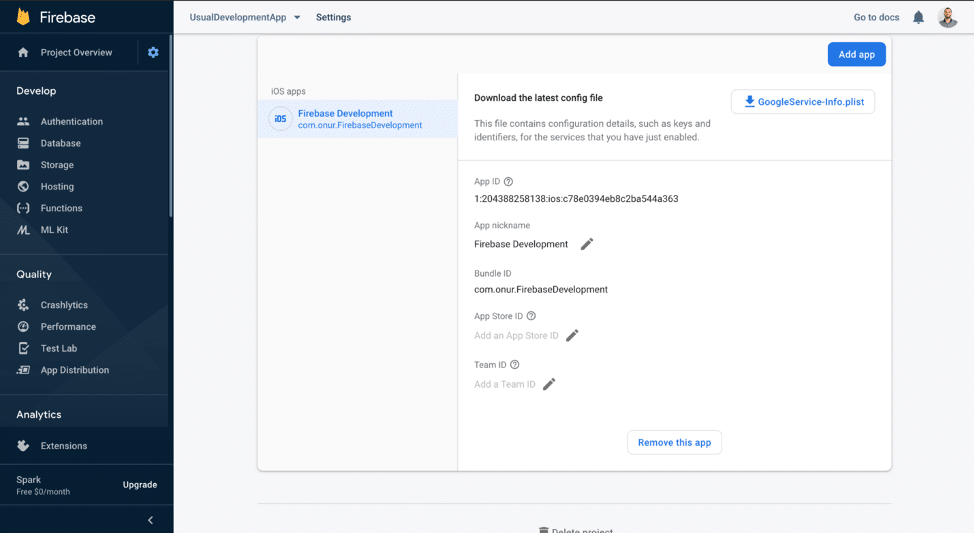Viewport: 974px width, 533px height.
Task: Click the Quality section header
Action: 34,274
